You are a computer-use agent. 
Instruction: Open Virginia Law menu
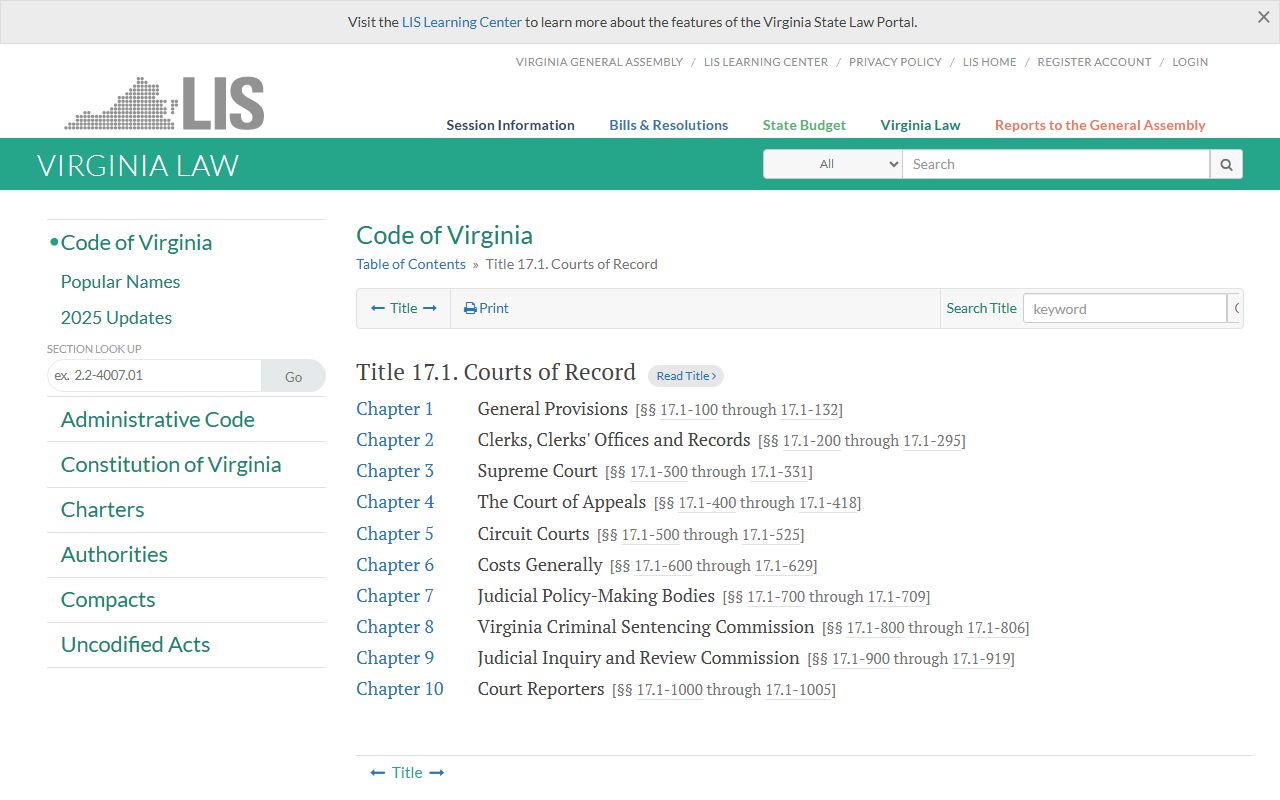920,125
